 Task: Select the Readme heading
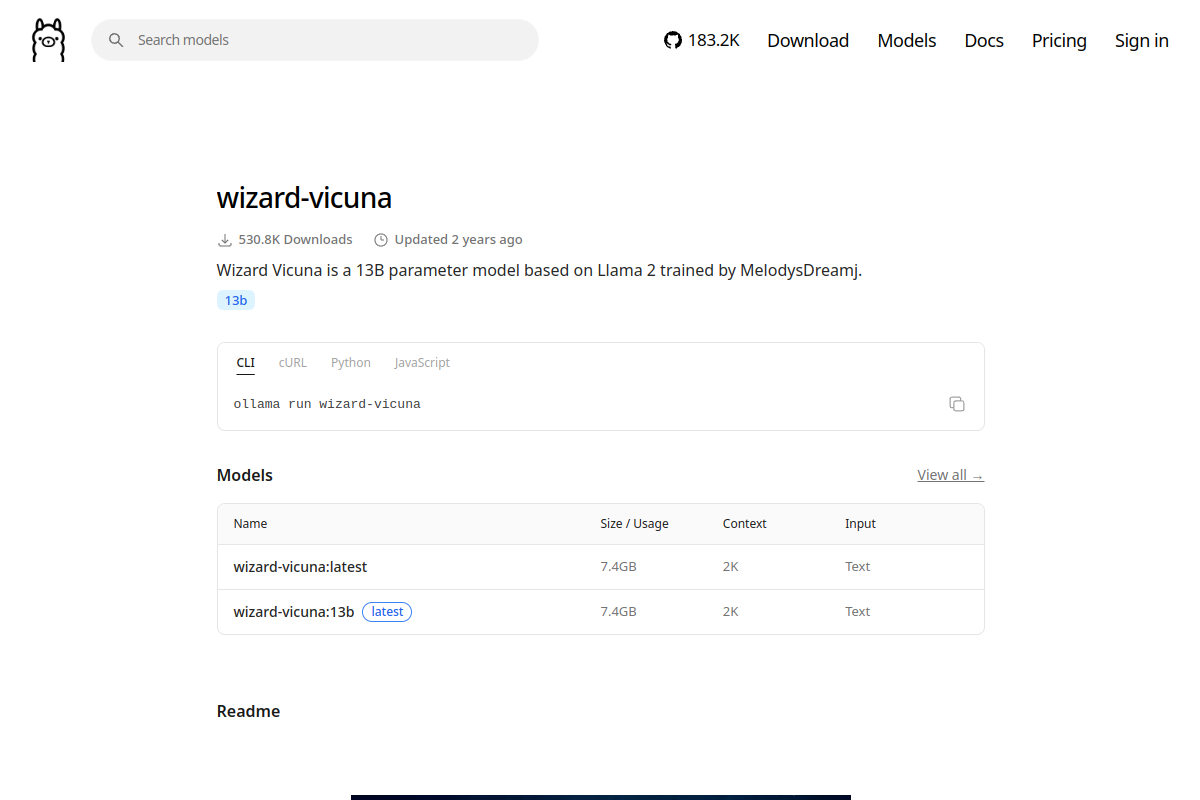(x=248, y=711)
